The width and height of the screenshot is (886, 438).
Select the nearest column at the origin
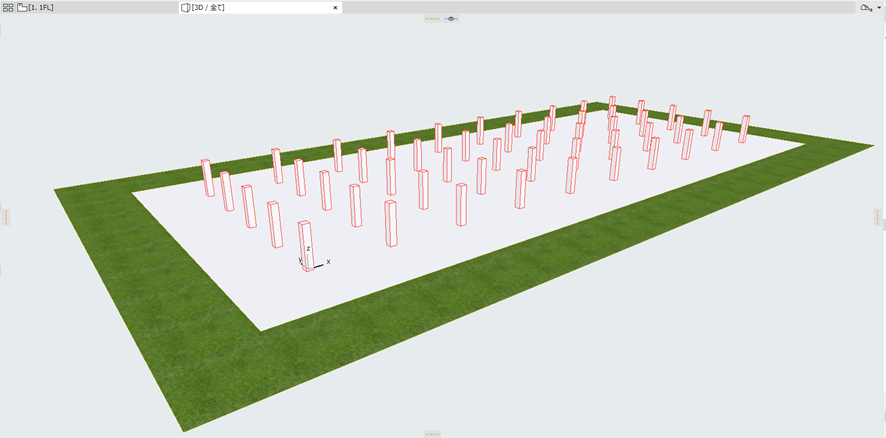[306, 240]
